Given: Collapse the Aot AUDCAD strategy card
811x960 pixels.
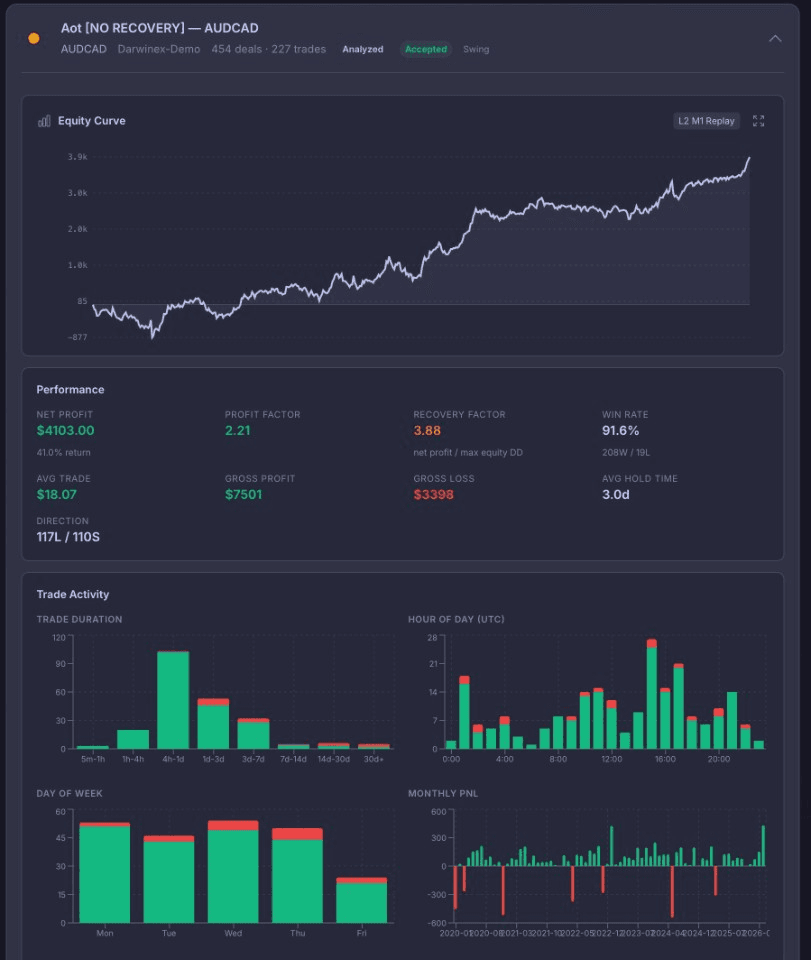Looking at the screenshot, I should point(775,39).
